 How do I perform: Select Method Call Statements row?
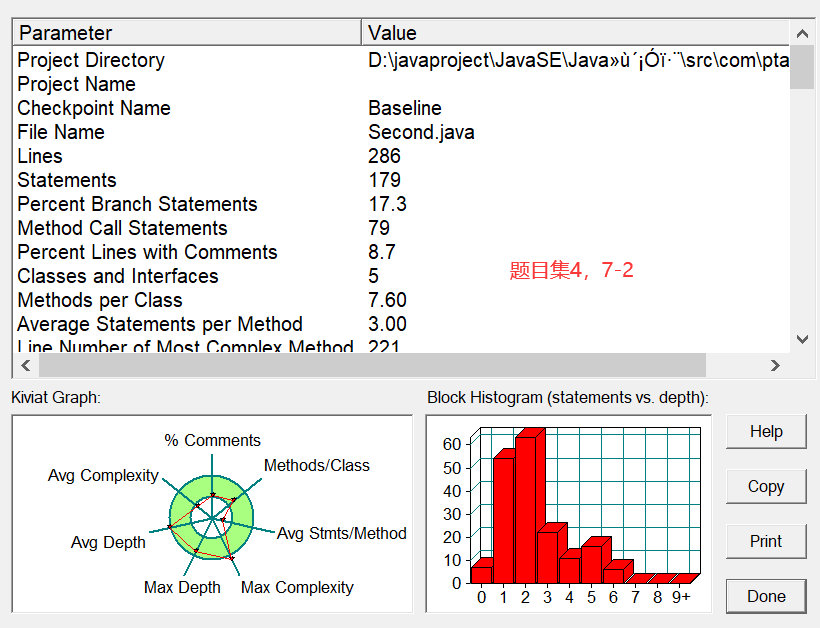tap(401, 229)
